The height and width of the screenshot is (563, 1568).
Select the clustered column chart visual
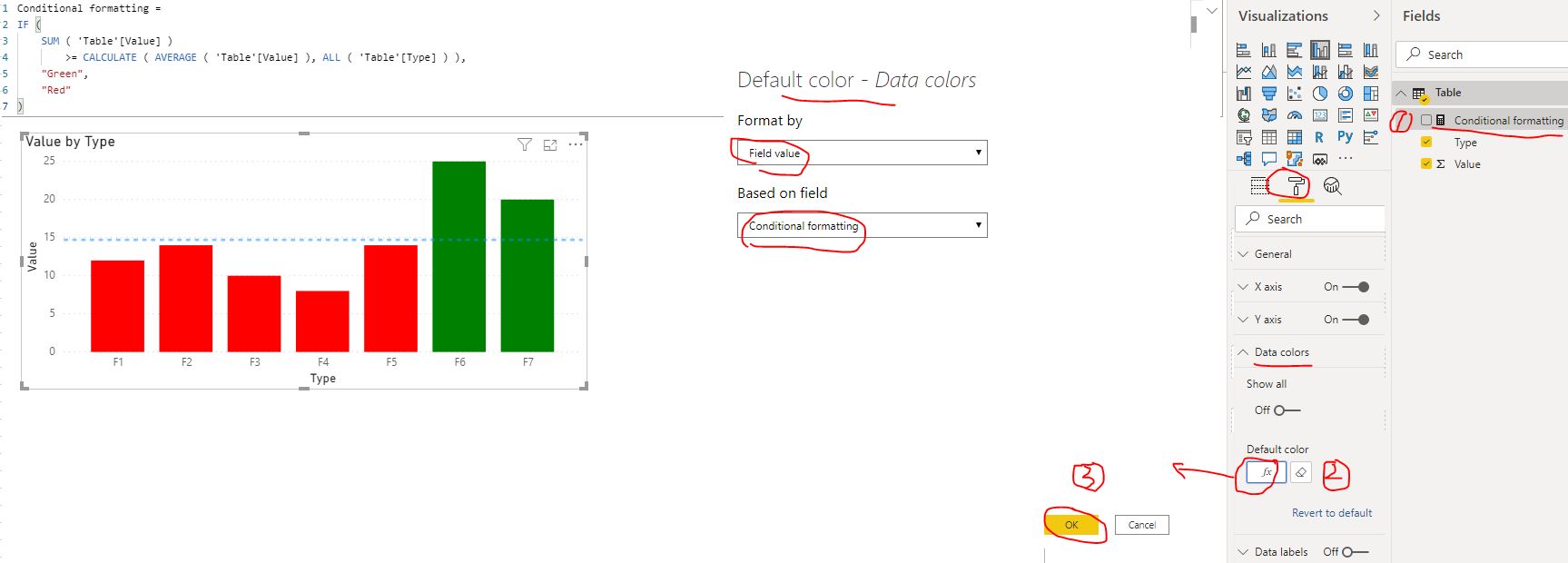(x=1320, y=50)
